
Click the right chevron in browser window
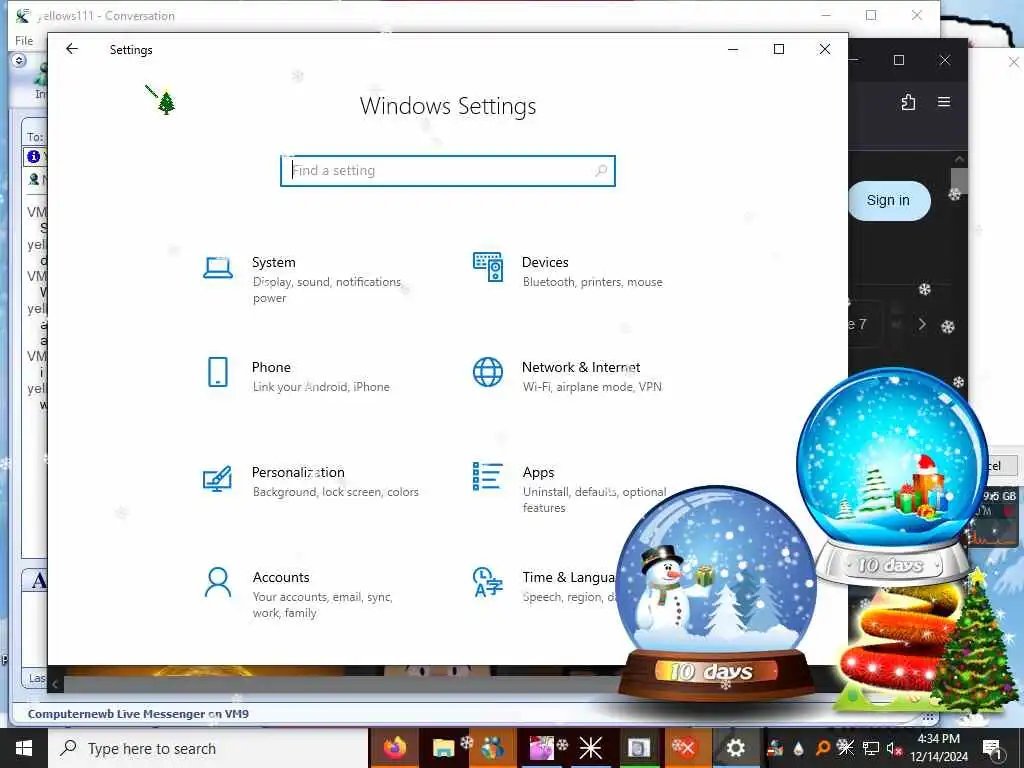point(921,324)
